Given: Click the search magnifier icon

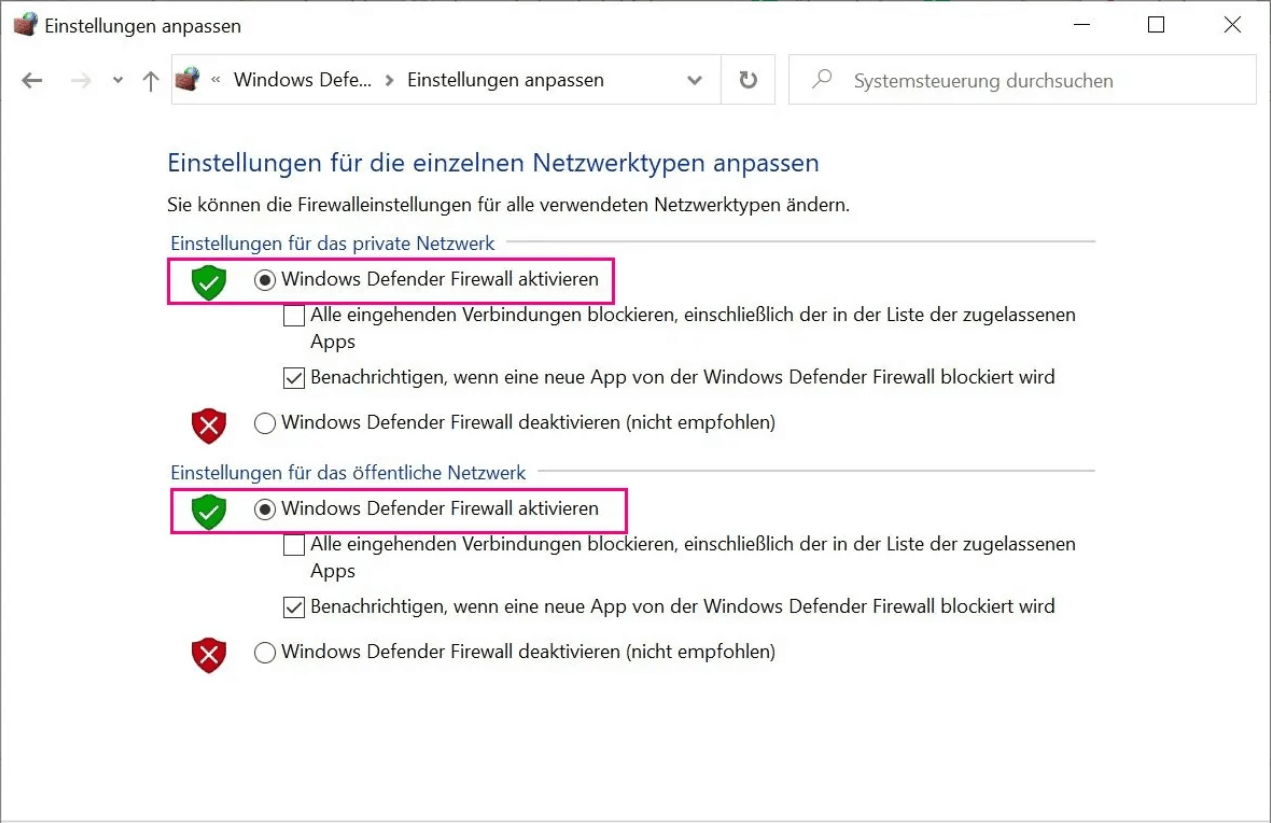Looking at the screenshot, I should click(x=821, y=80).
